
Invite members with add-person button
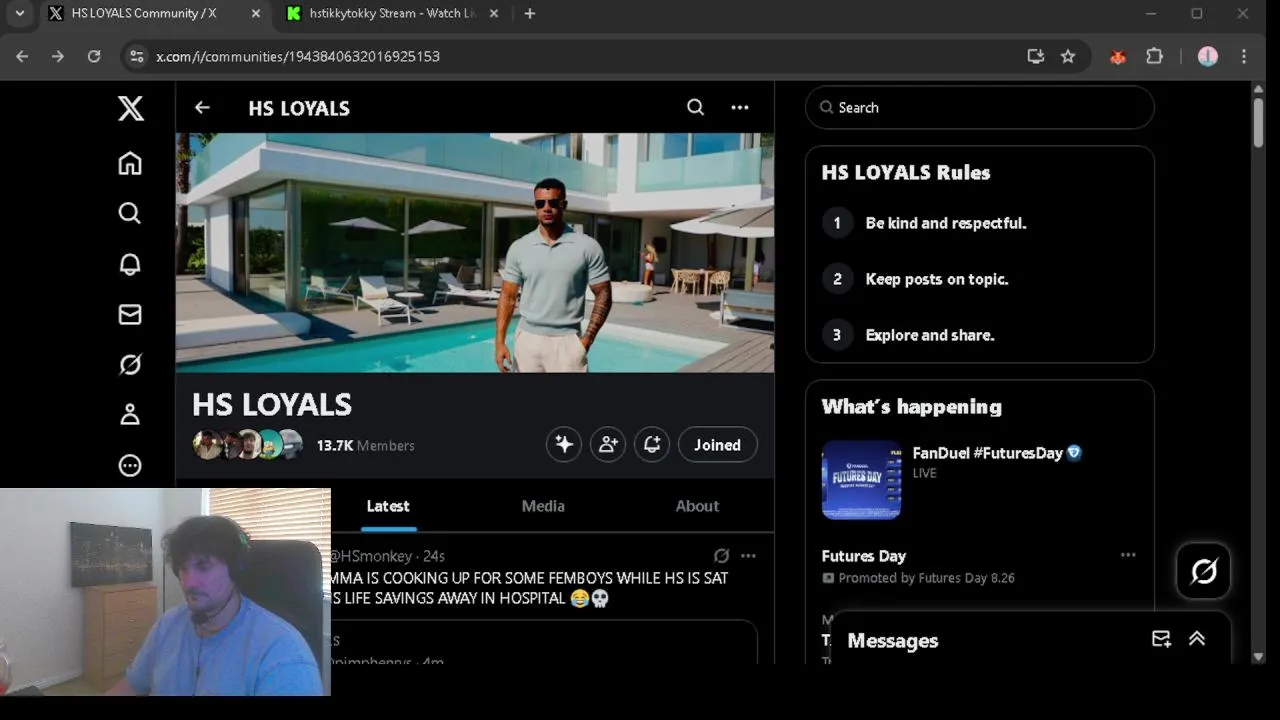pyautogui.click(x=608, y=445)
